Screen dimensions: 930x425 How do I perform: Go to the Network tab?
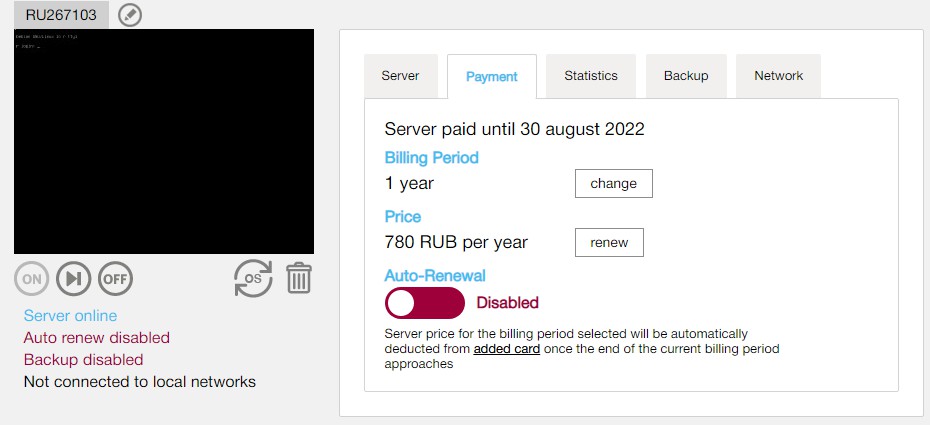click(778, 76)
